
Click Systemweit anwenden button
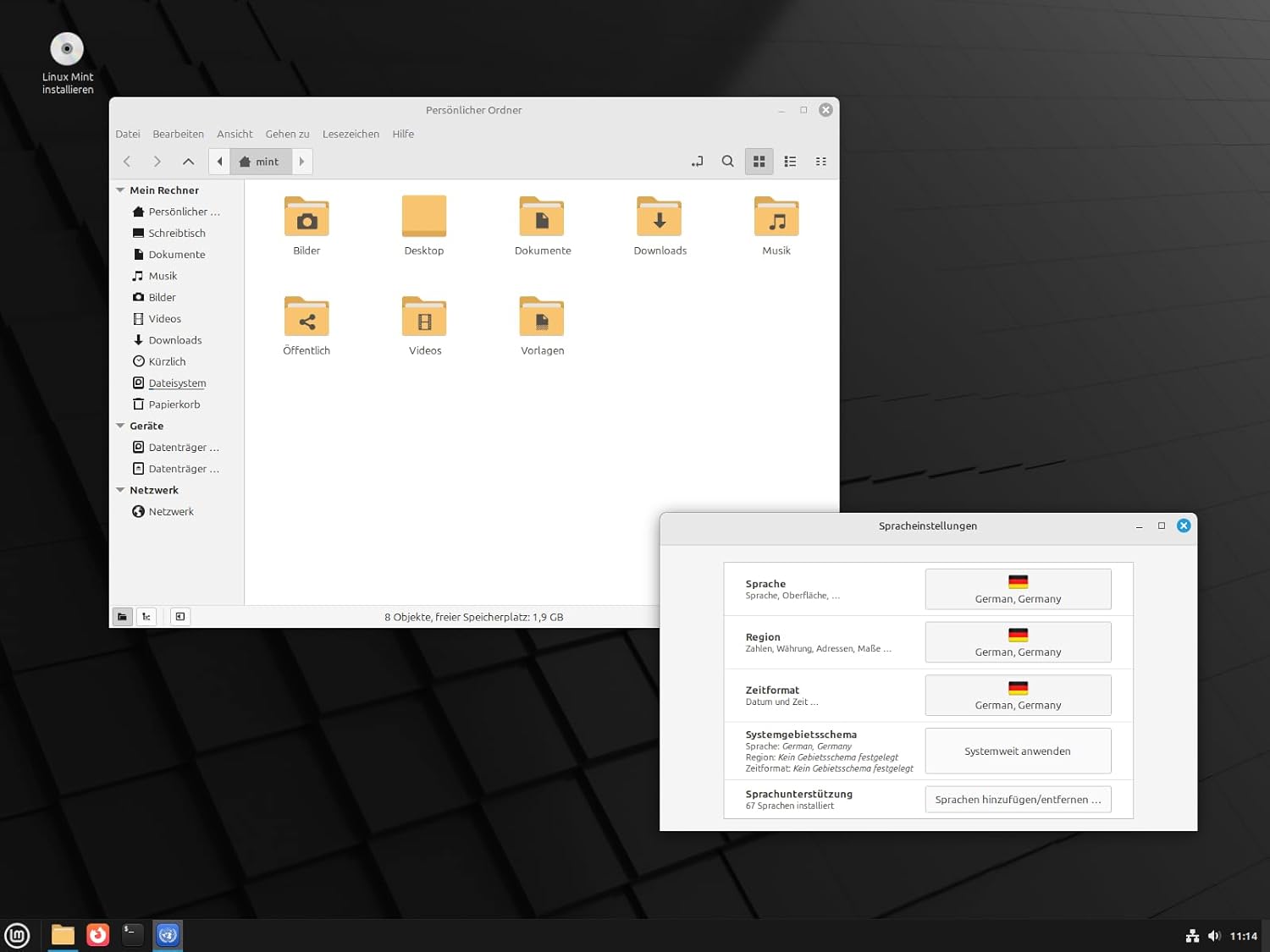pos(1017,751)
